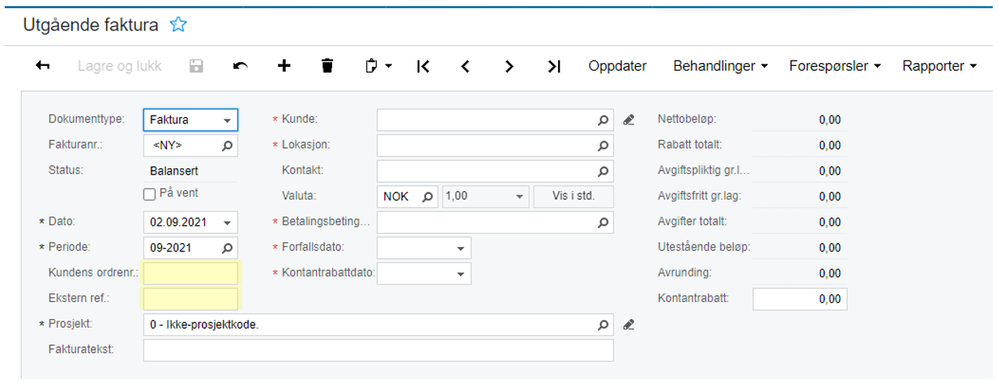999x385 pixels.
Task: Open the Behandlinger menu
Action: tap(720, 66)
